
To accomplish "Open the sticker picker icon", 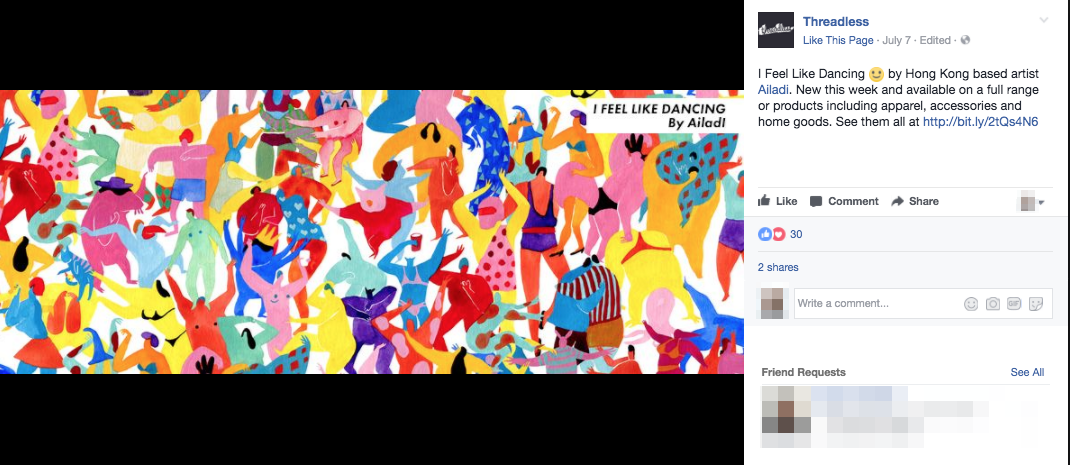I will (1036, 304).
